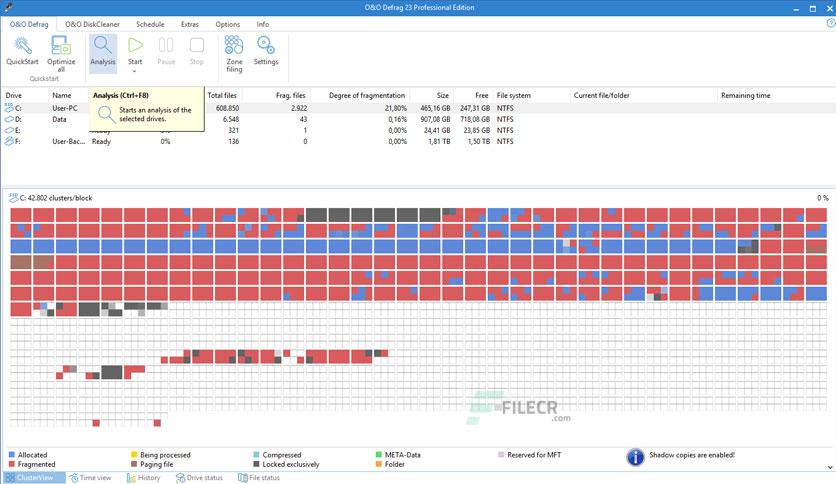Image resolution: width=836 pixels, height=484 pixels.
Task: Click the Folder orange legend swatch
Action: point(379,464)
